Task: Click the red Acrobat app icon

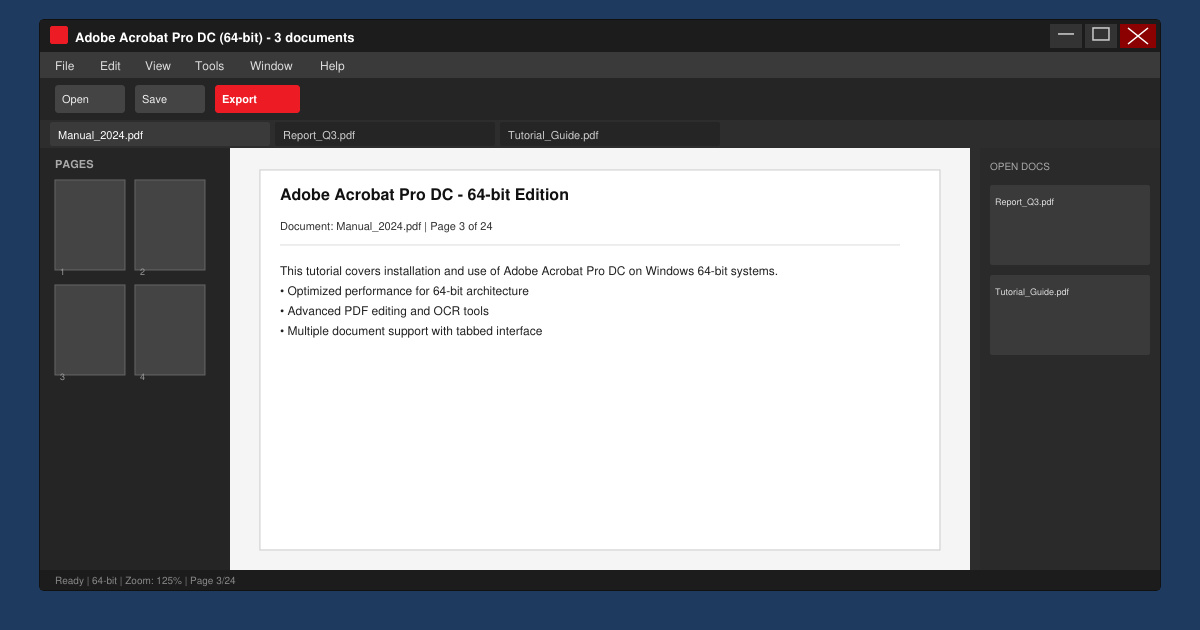Action: coord(59,35)
